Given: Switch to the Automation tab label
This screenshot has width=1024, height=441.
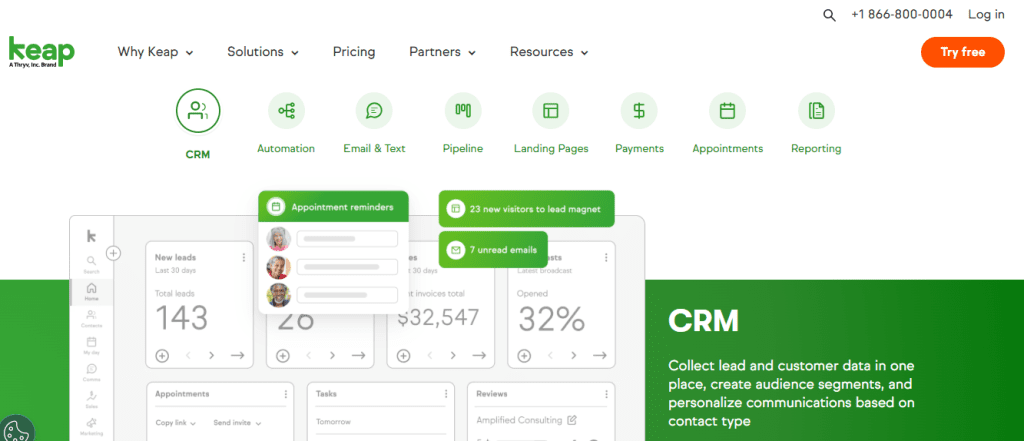Looking at the screenshot, I should [x=286, y=148].
